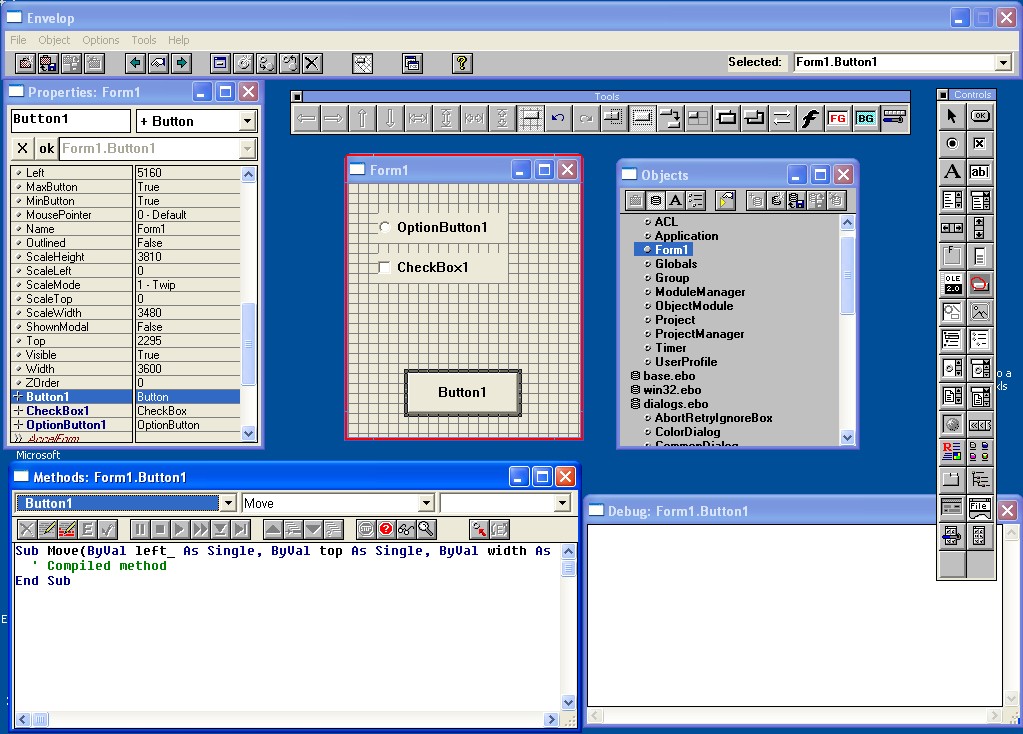Select the label A control tool
The height and width of the screenshot is (734, 1023).
952,172
